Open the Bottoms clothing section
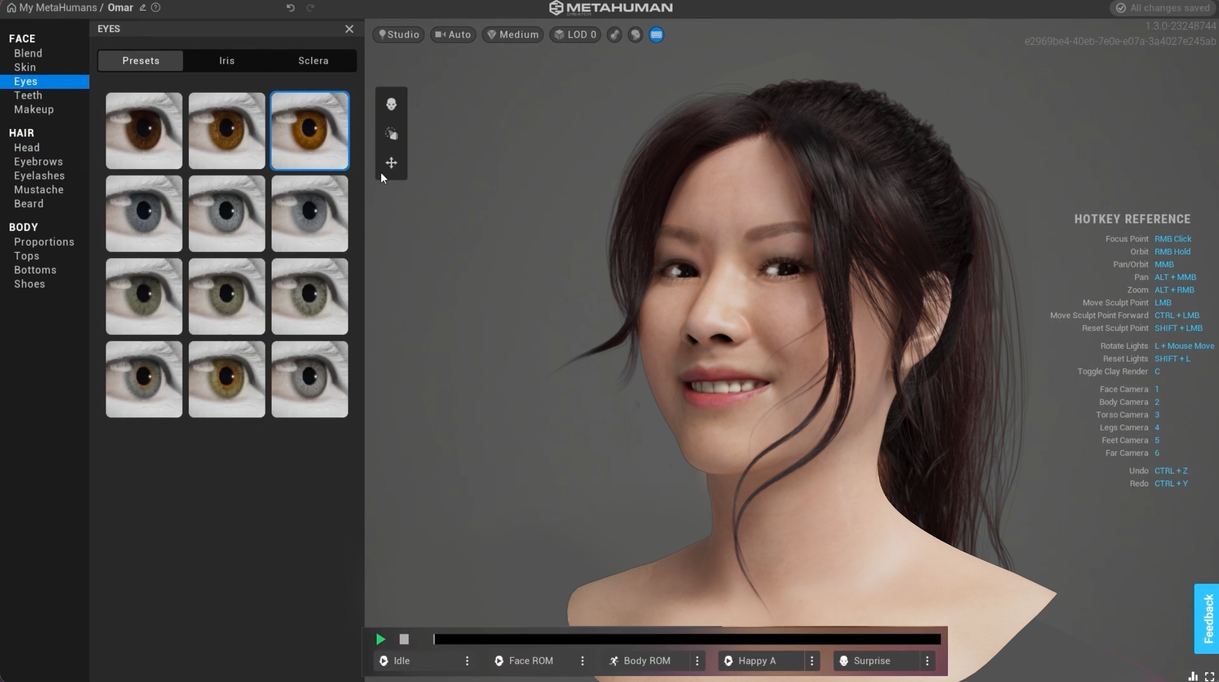 click(35, 270)
